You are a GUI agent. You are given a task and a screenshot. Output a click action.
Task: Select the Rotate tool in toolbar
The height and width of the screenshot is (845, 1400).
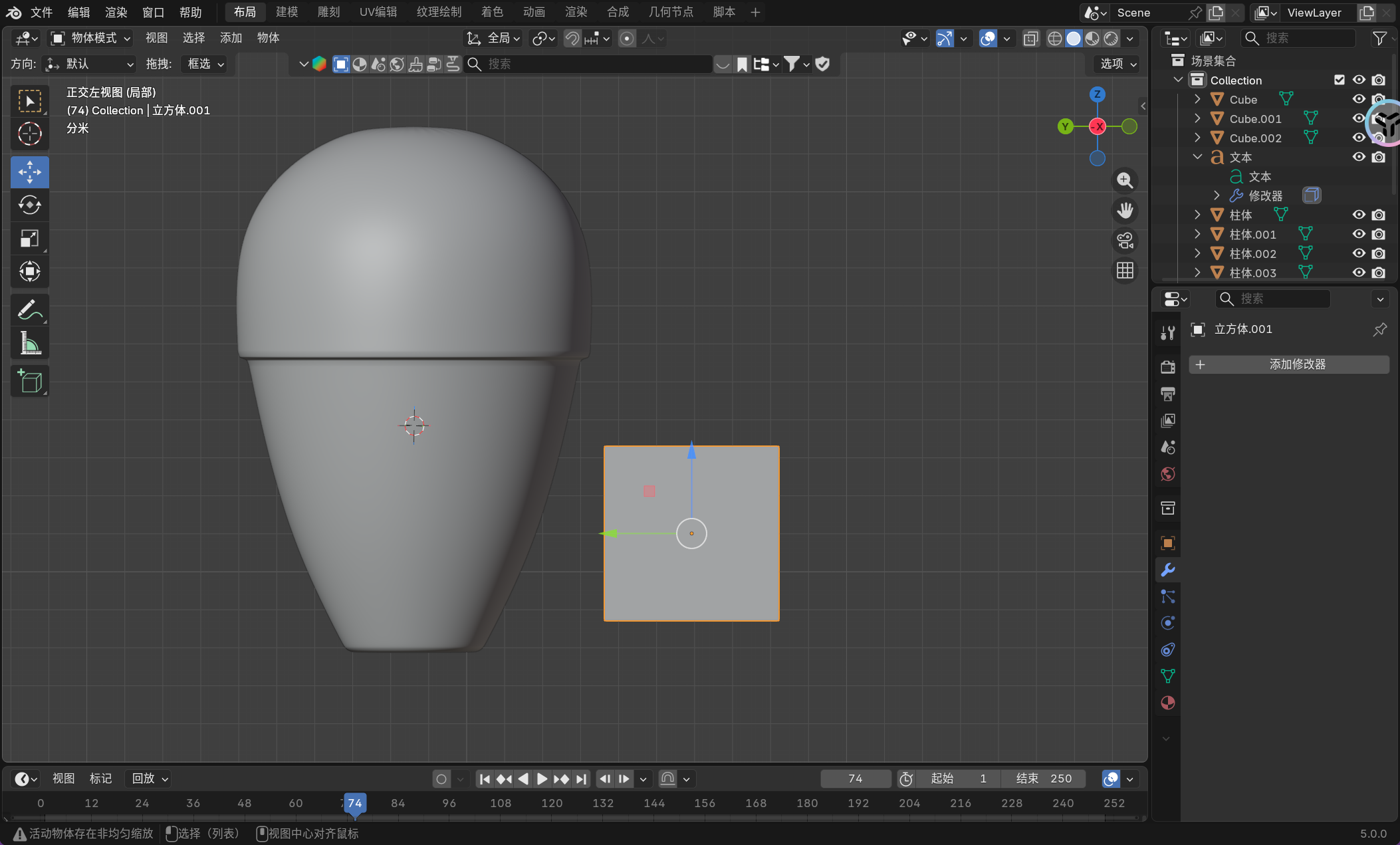(29, 205)
